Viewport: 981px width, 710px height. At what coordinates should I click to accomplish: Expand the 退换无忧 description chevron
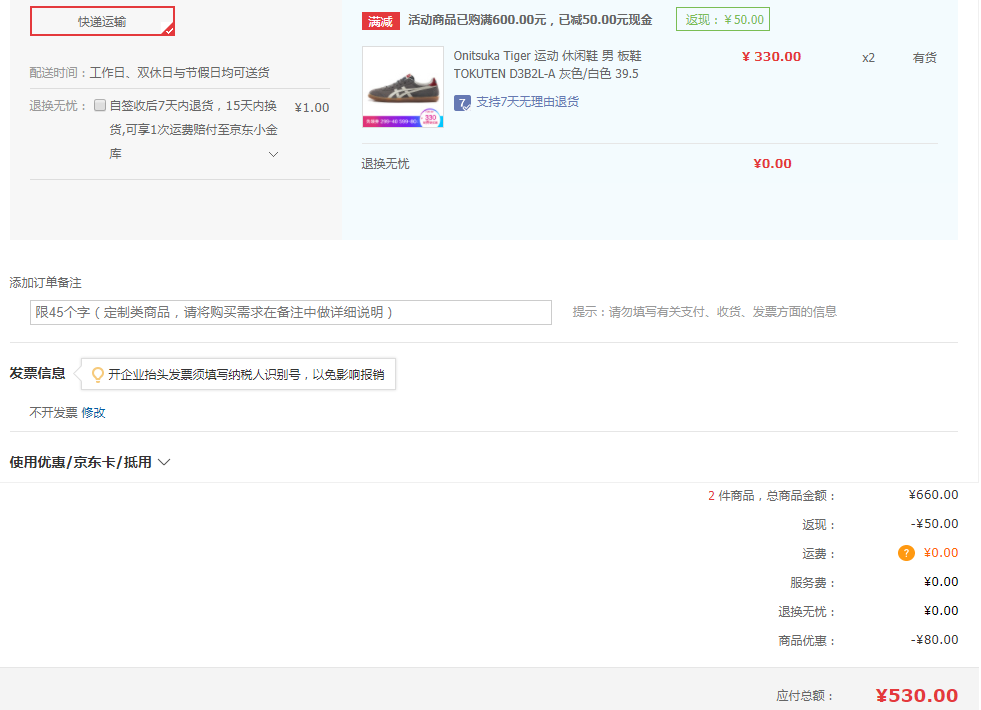pyautogui.click(x=273, y=154)
